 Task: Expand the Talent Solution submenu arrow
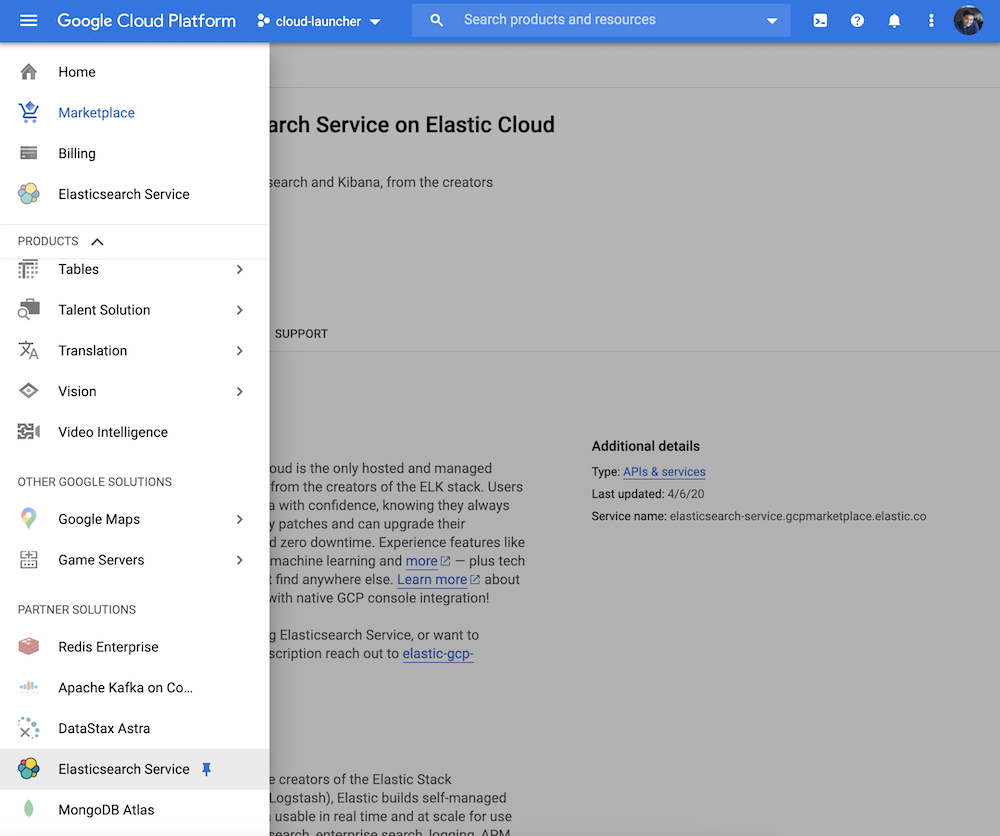[x=240, y=310]
